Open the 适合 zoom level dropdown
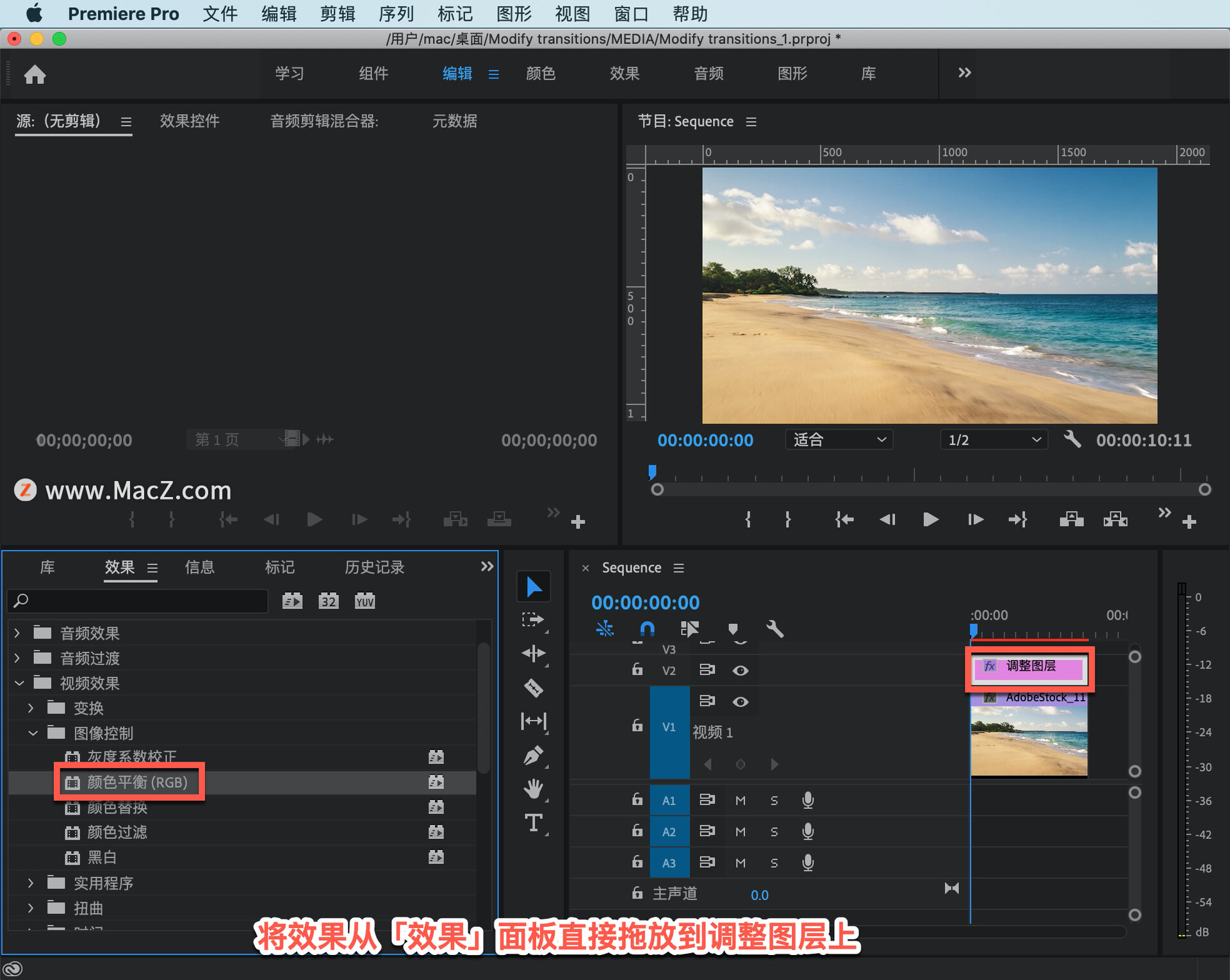 click(839, 439)
